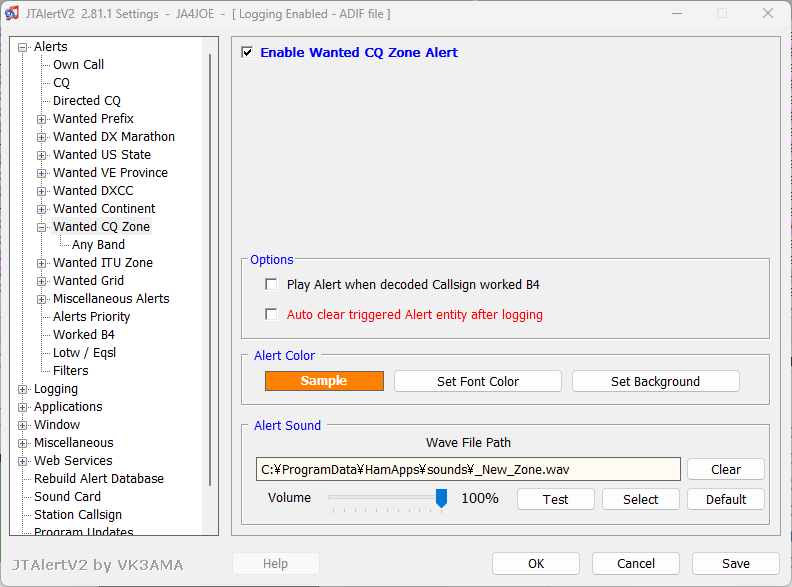Open Sound Card settings

click(67, 497)
